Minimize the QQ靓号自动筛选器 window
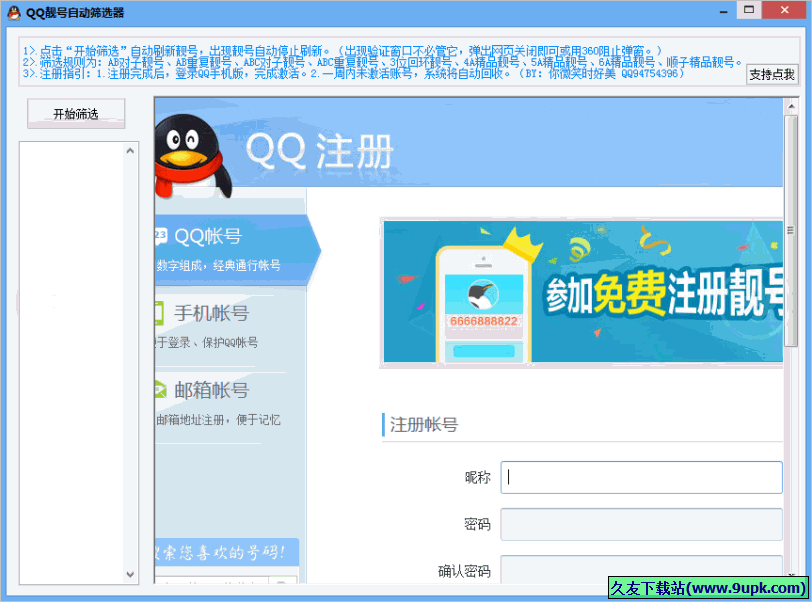 (x=723, y=11)
